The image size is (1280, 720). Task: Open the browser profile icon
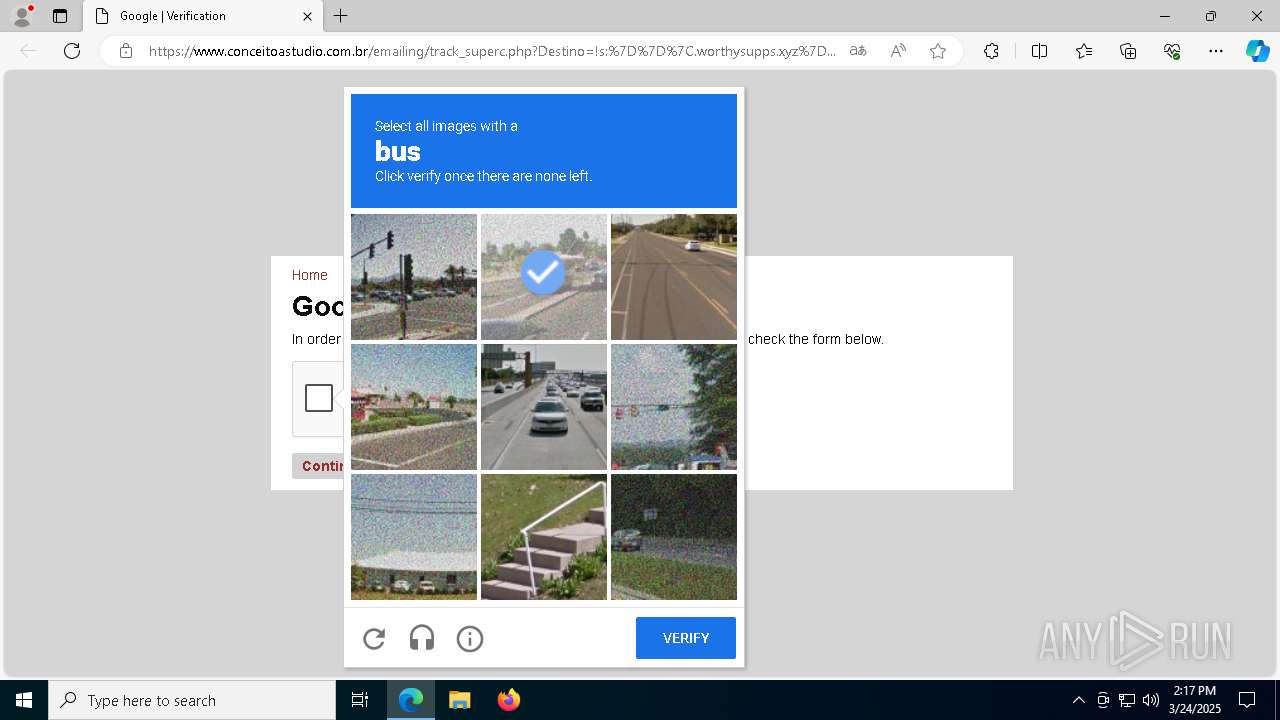click(22, 16)
